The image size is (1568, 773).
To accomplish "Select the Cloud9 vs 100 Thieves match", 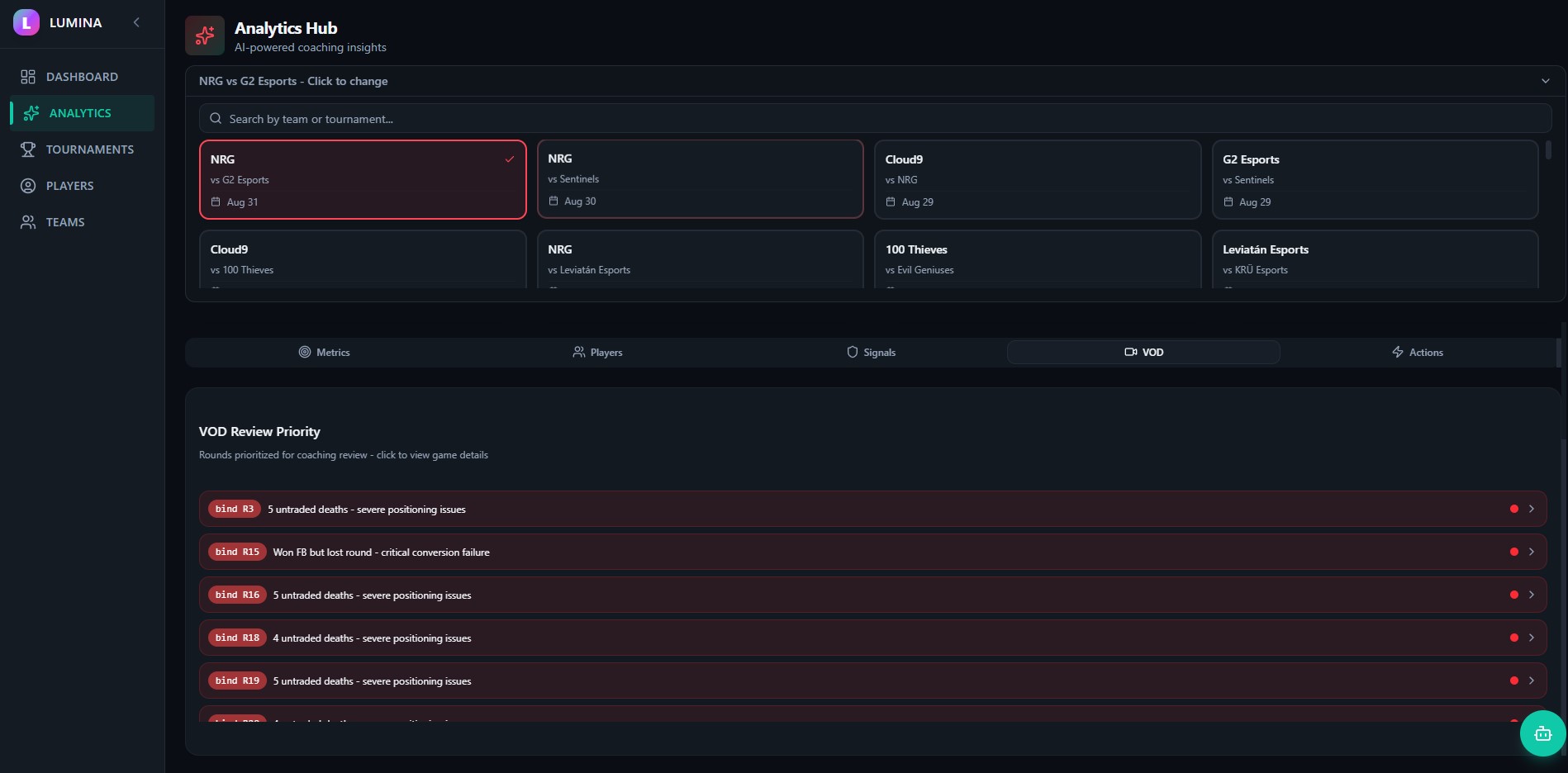I will [363, 259].
